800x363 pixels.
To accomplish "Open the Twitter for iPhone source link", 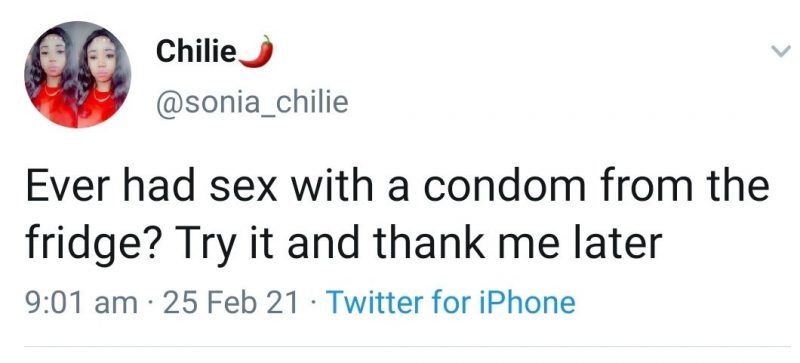I will (451, 302).
